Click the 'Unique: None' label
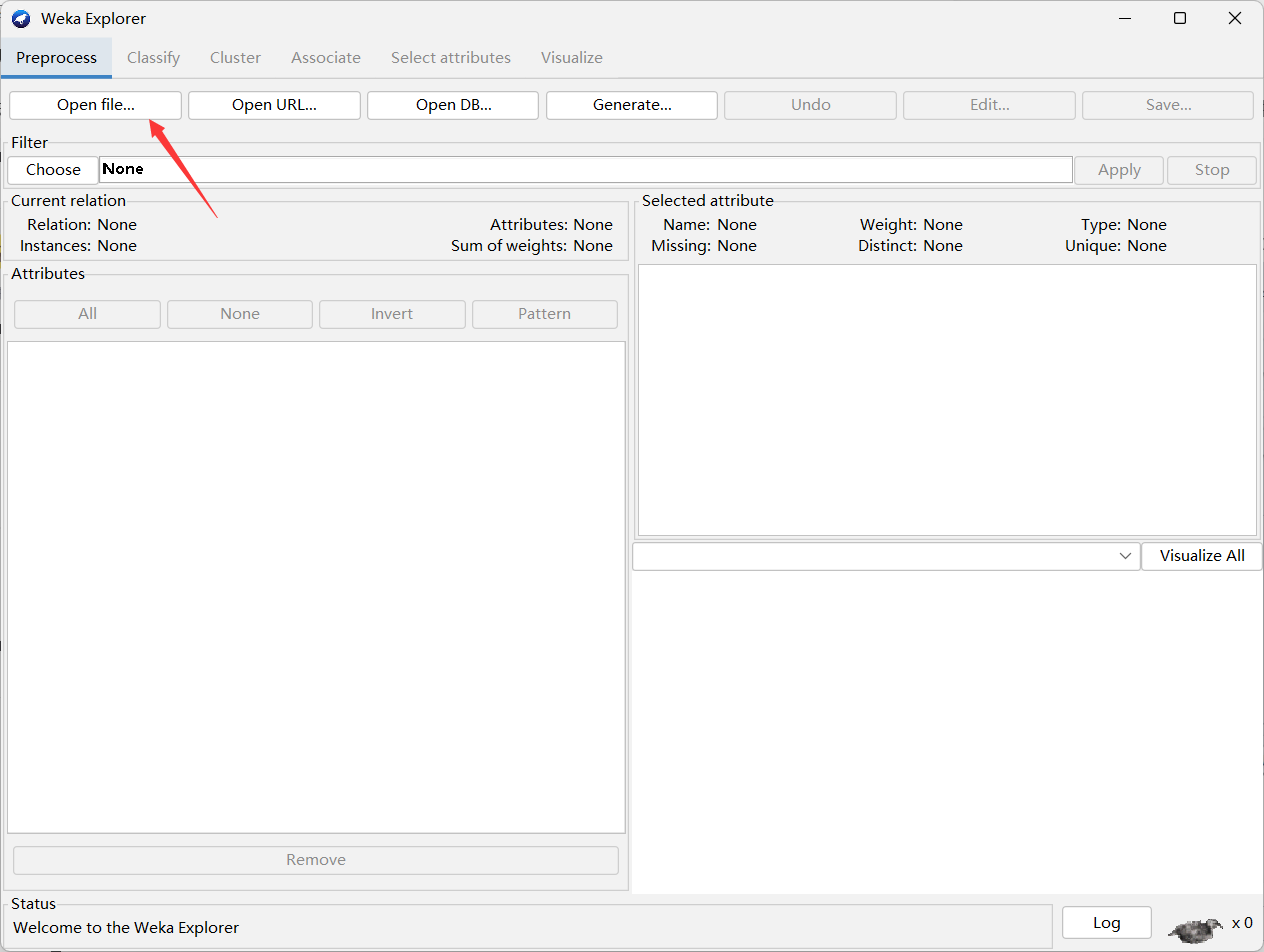 point(1117,246)
